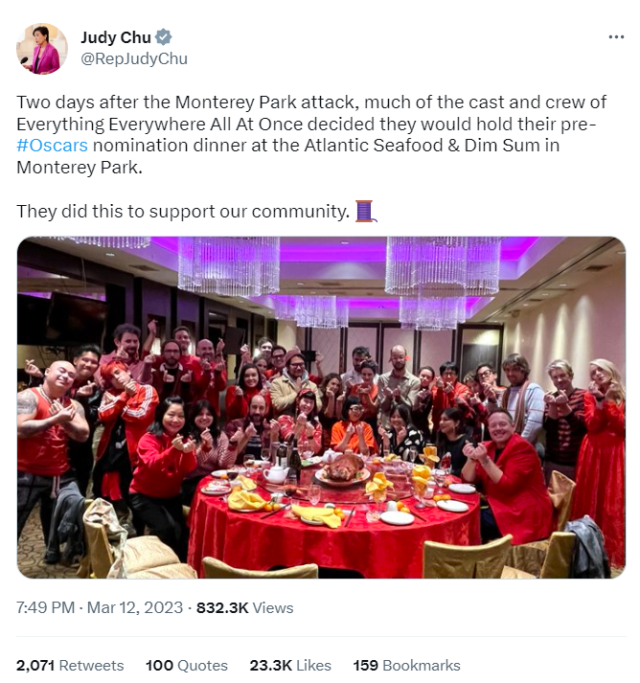Follow the #Oscars hashtag link
The height and width of the screenshot is (683, 640).
click(x=52, y=145)
